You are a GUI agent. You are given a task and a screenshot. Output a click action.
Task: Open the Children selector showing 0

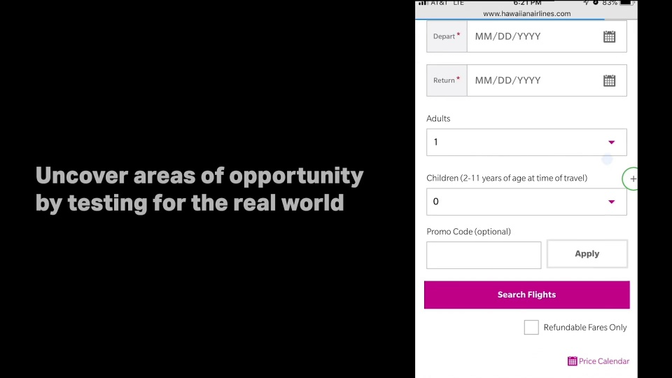(x=526, y=202)
